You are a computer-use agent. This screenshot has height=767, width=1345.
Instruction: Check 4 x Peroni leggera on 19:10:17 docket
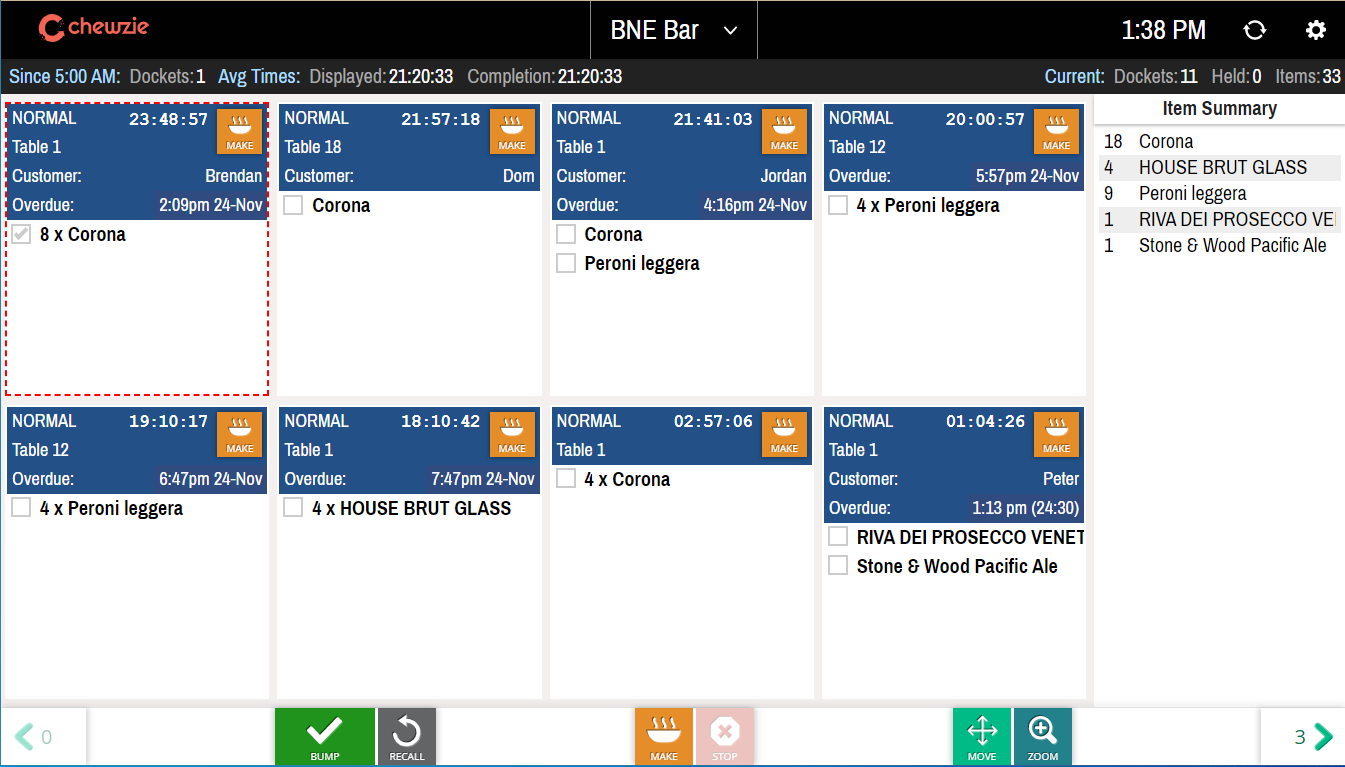[x=21, y=509]
